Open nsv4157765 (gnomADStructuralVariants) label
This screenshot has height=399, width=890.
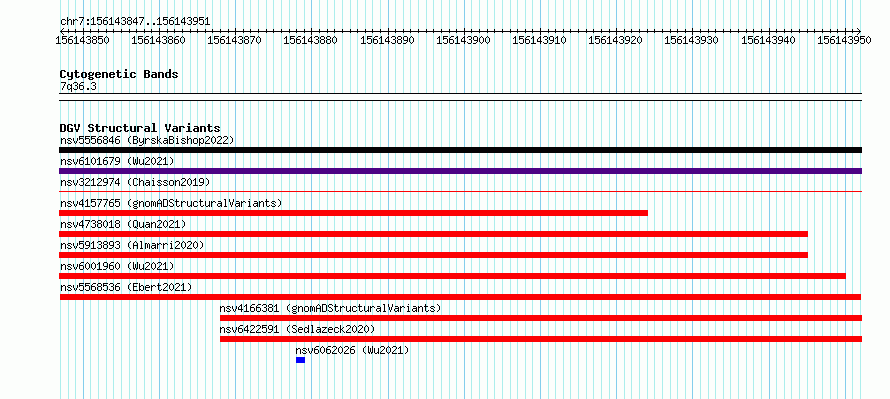click(171, 203)
